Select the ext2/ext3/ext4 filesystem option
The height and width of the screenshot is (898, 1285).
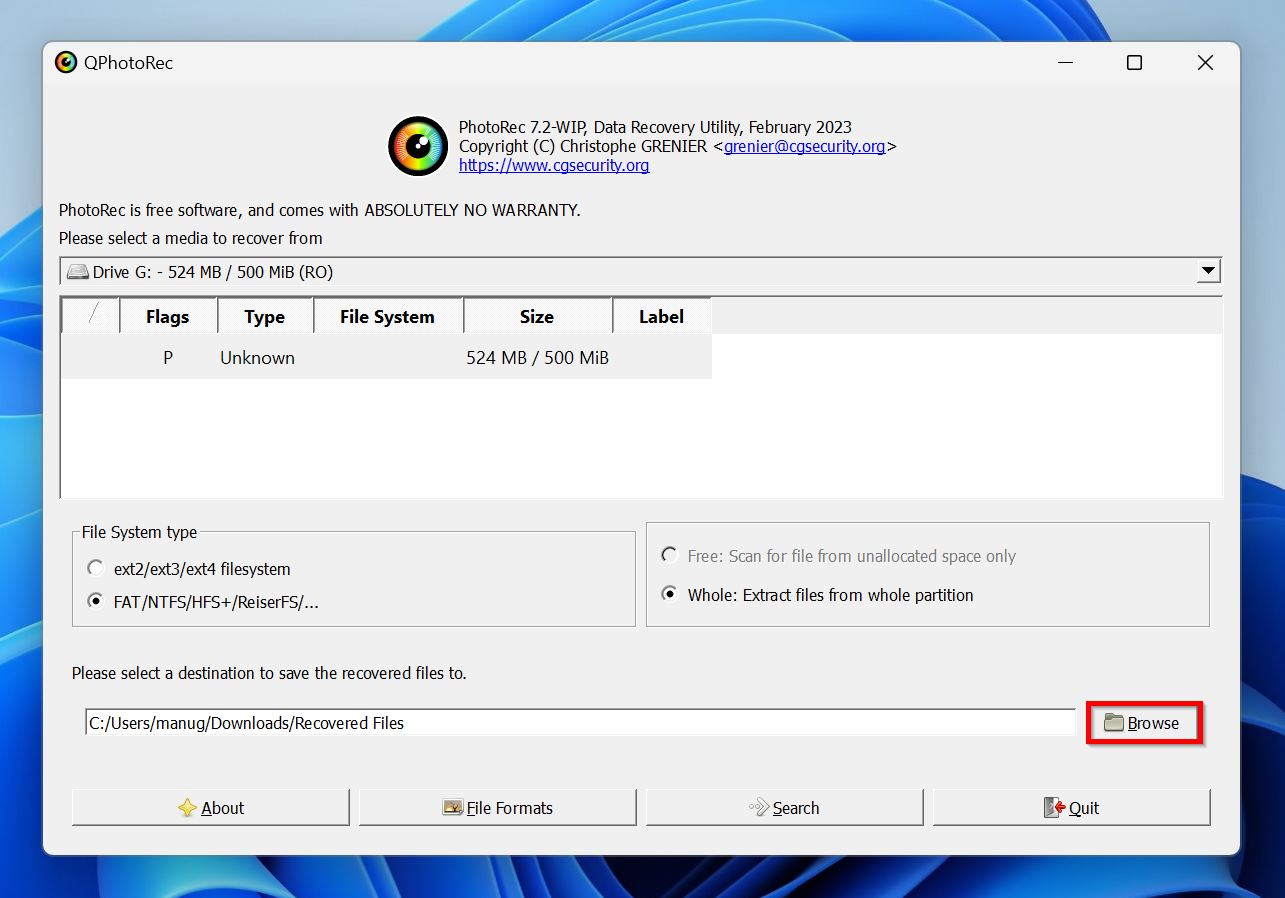click(x=95, y=567)
